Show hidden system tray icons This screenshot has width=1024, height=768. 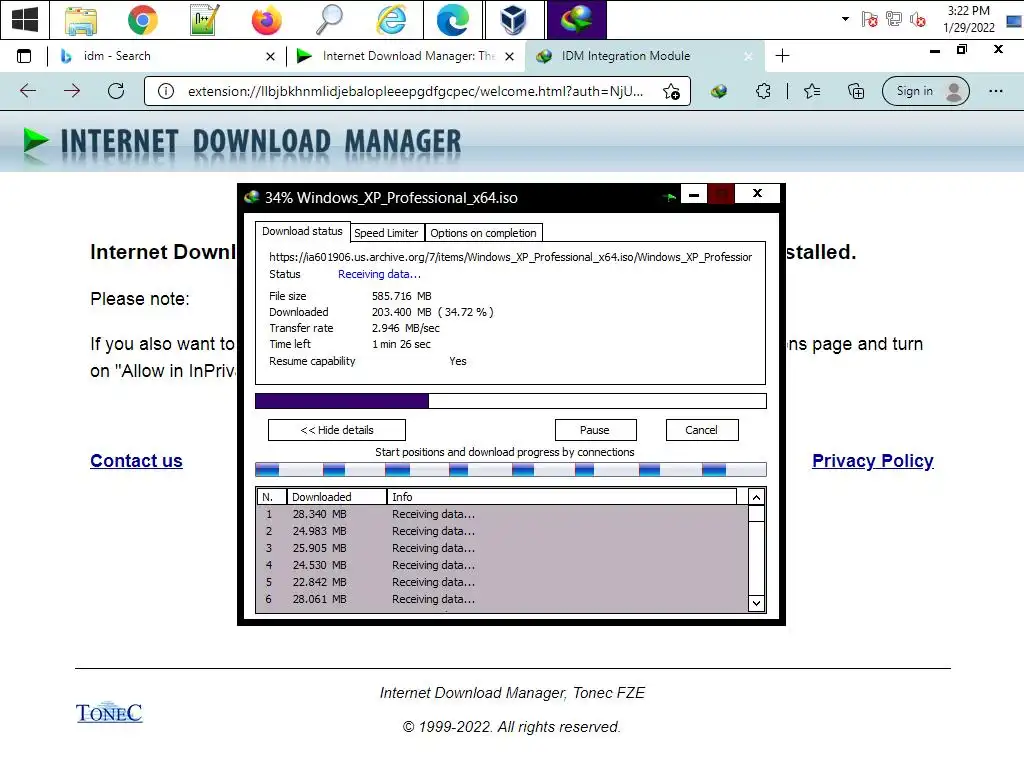tap(845, 19)
